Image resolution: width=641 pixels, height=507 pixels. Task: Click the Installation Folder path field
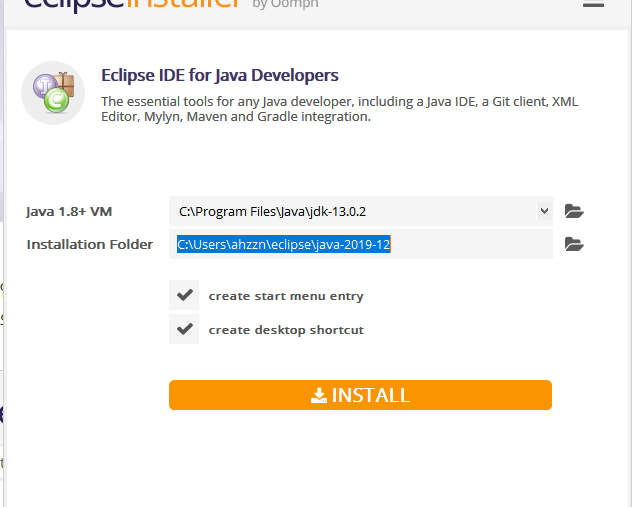[x=361, y=244]
